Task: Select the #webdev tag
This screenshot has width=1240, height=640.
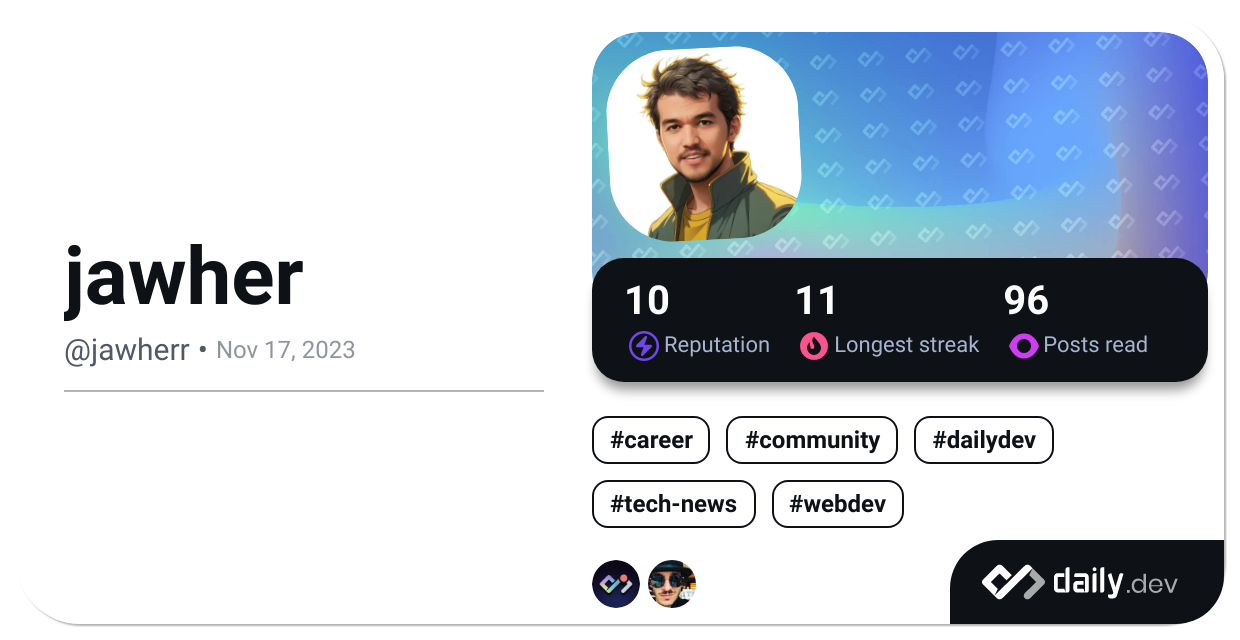Action: point(837,504)
